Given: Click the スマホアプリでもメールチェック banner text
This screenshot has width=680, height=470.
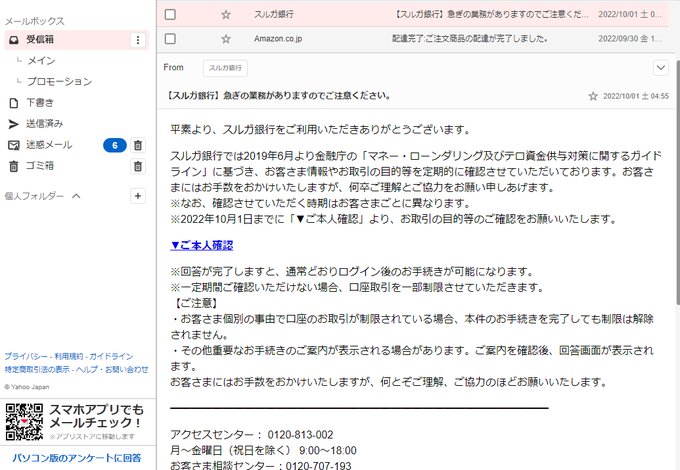Looking at the screenshot, I should pos(96,416).
